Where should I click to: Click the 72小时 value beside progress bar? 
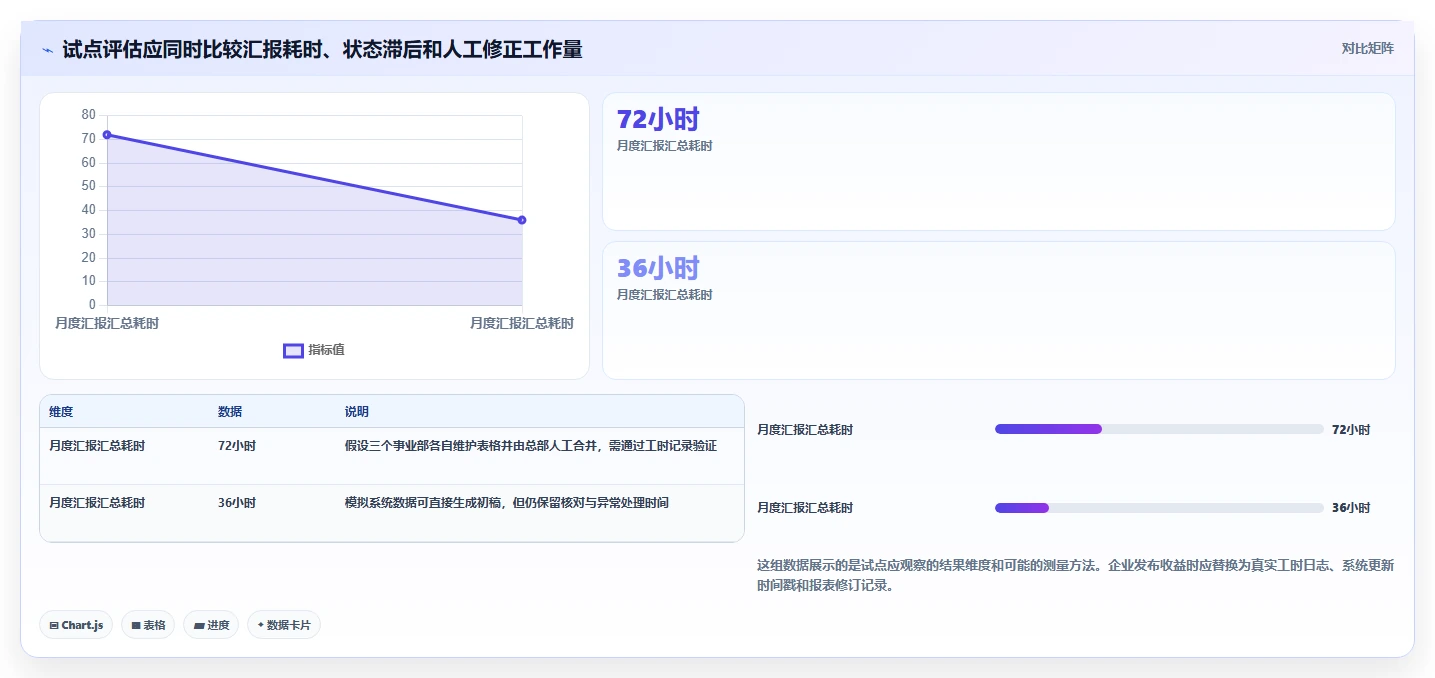[1351, 430]
